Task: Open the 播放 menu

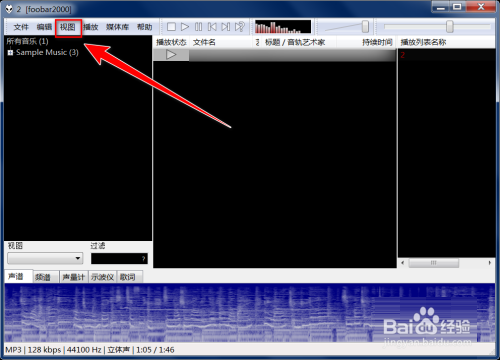Action: (x=91, y=27)
